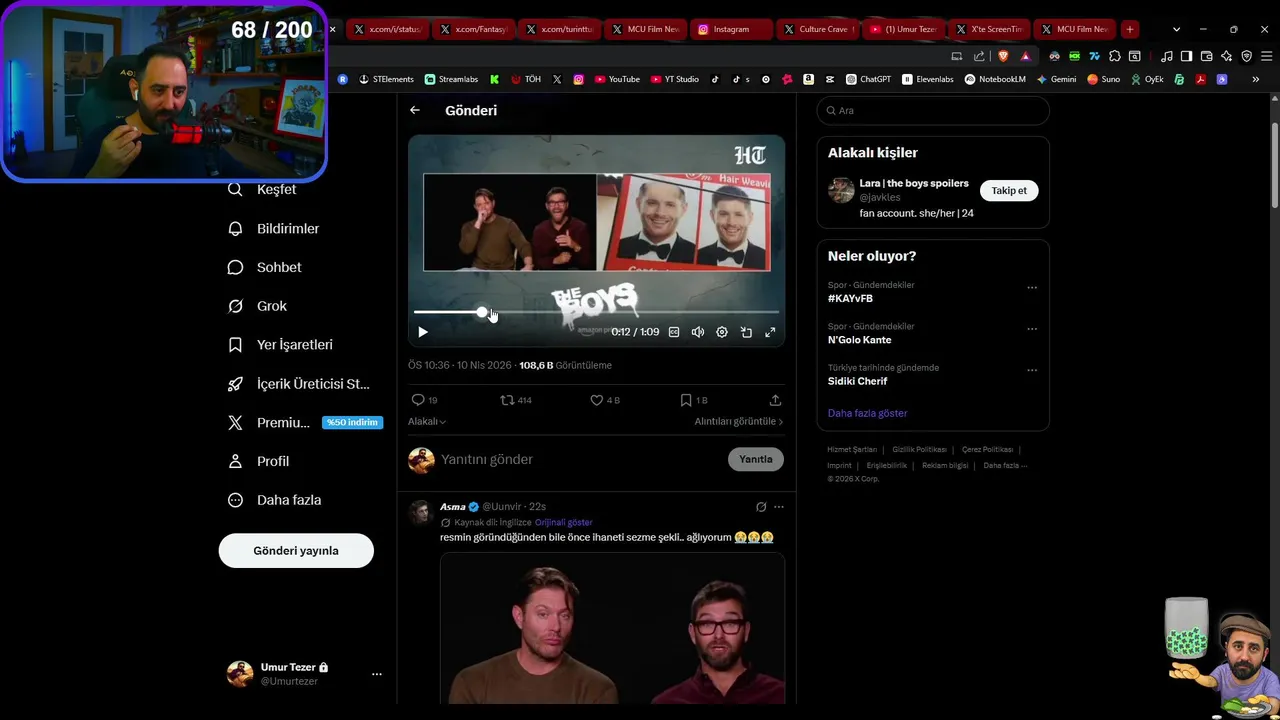Open #KAYvFB trending topic
Screen dimensions: 1280x720
pos(850,298)
